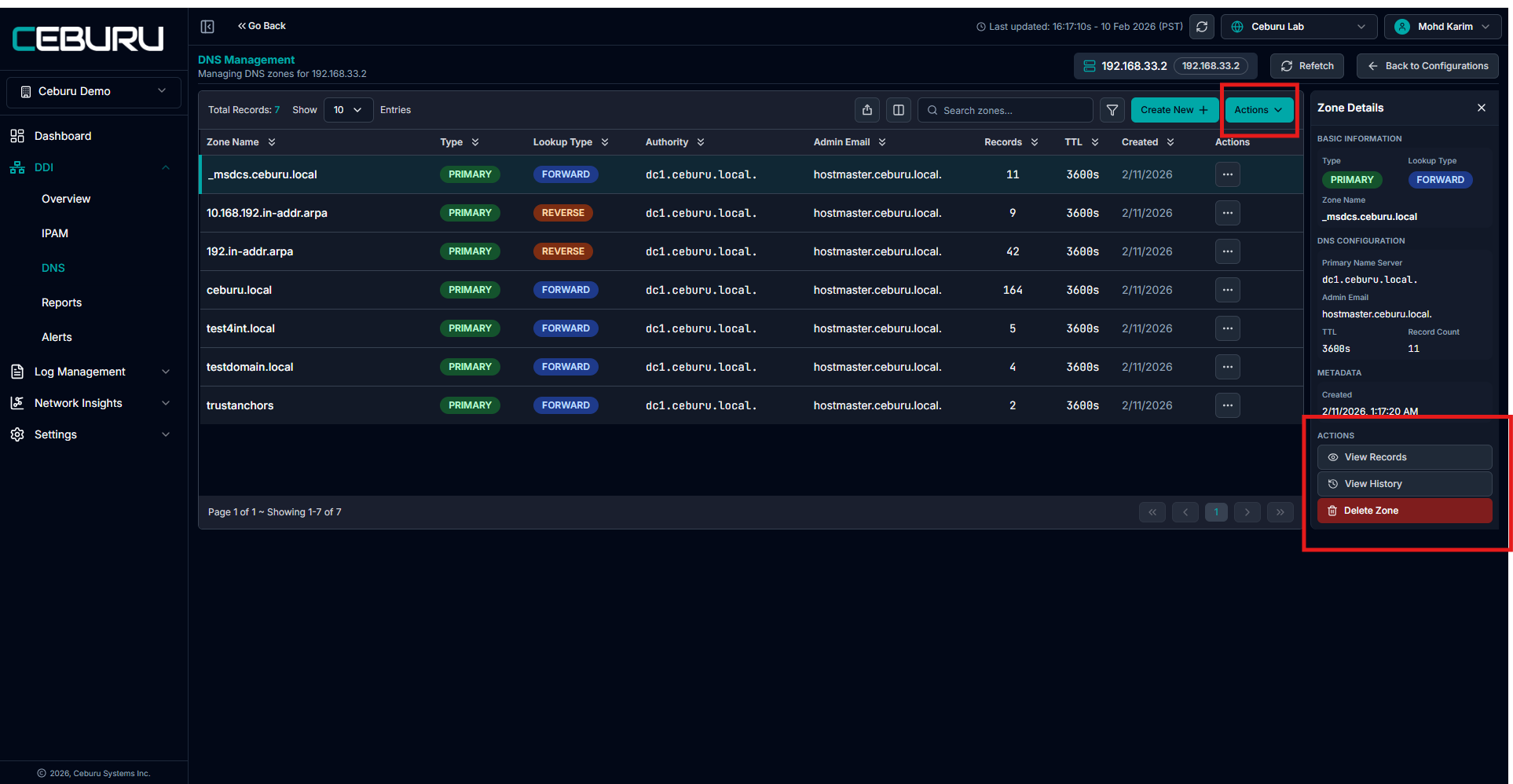The image size is (1513, 784).
Task: Go to last page pagination button
Action: (1280, 512)
